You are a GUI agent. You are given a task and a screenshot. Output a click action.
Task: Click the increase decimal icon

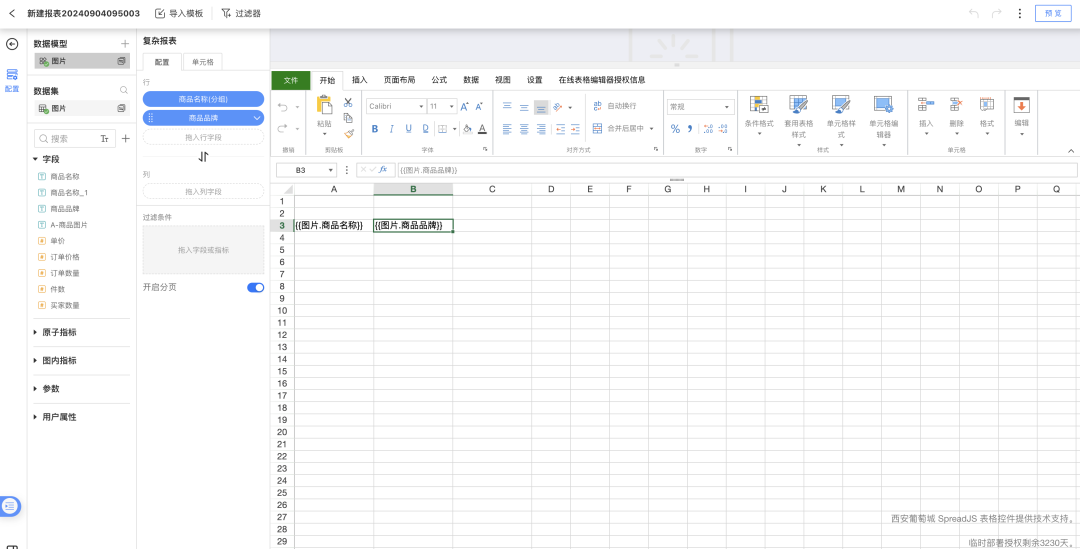707,129
